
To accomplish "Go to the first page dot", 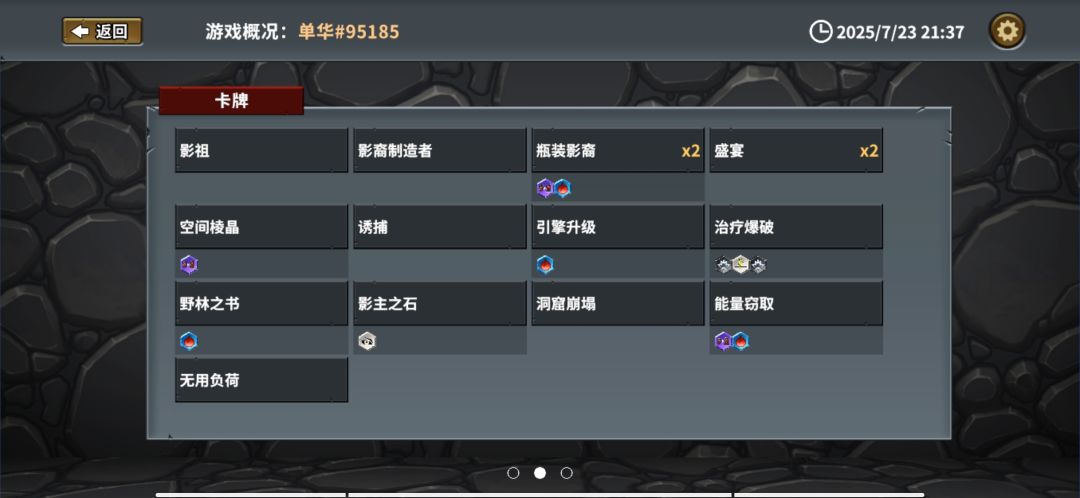I will click(x=513, y=473).
